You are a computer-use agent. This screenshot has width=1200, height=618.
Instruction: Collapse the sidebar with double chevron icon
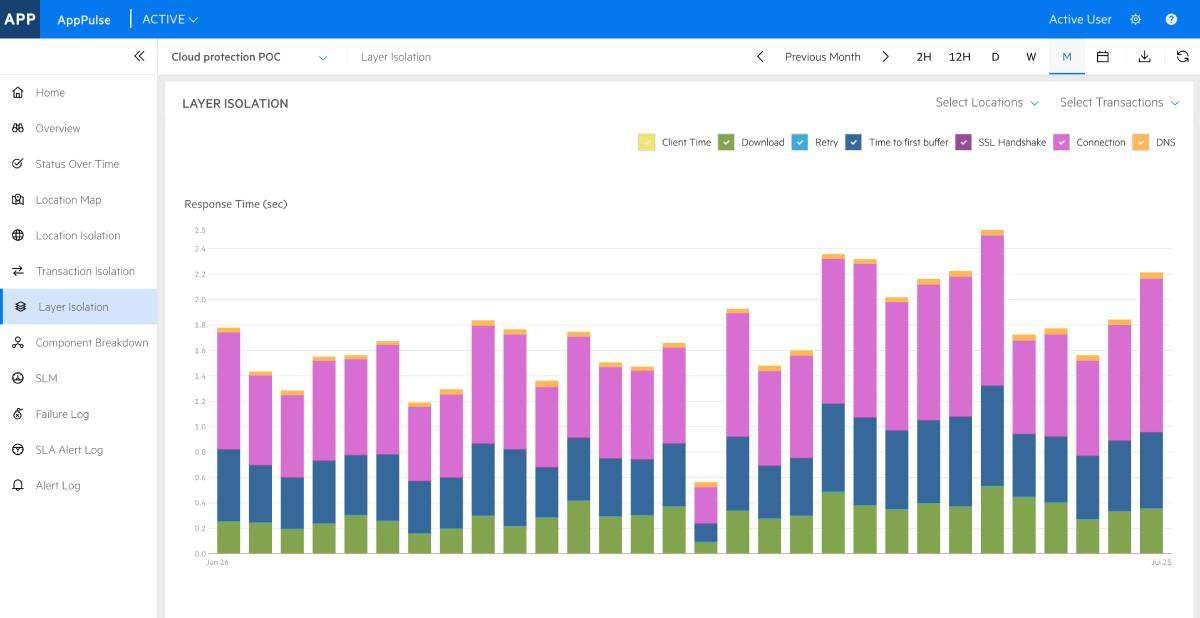tap(139, 57)
